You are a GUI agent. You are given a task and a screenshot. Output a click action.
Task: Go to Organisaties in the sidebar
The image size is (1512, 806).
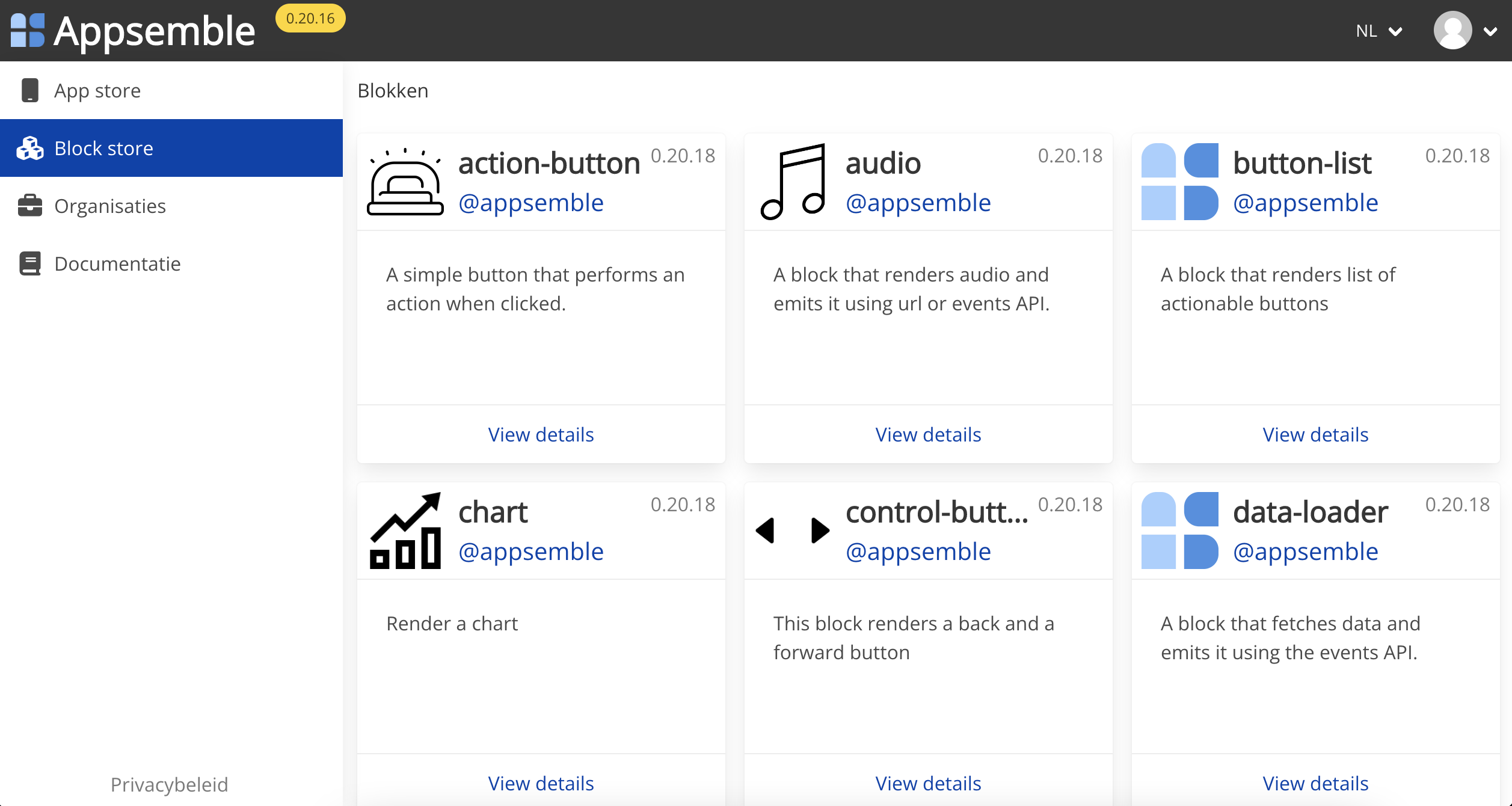171,206
